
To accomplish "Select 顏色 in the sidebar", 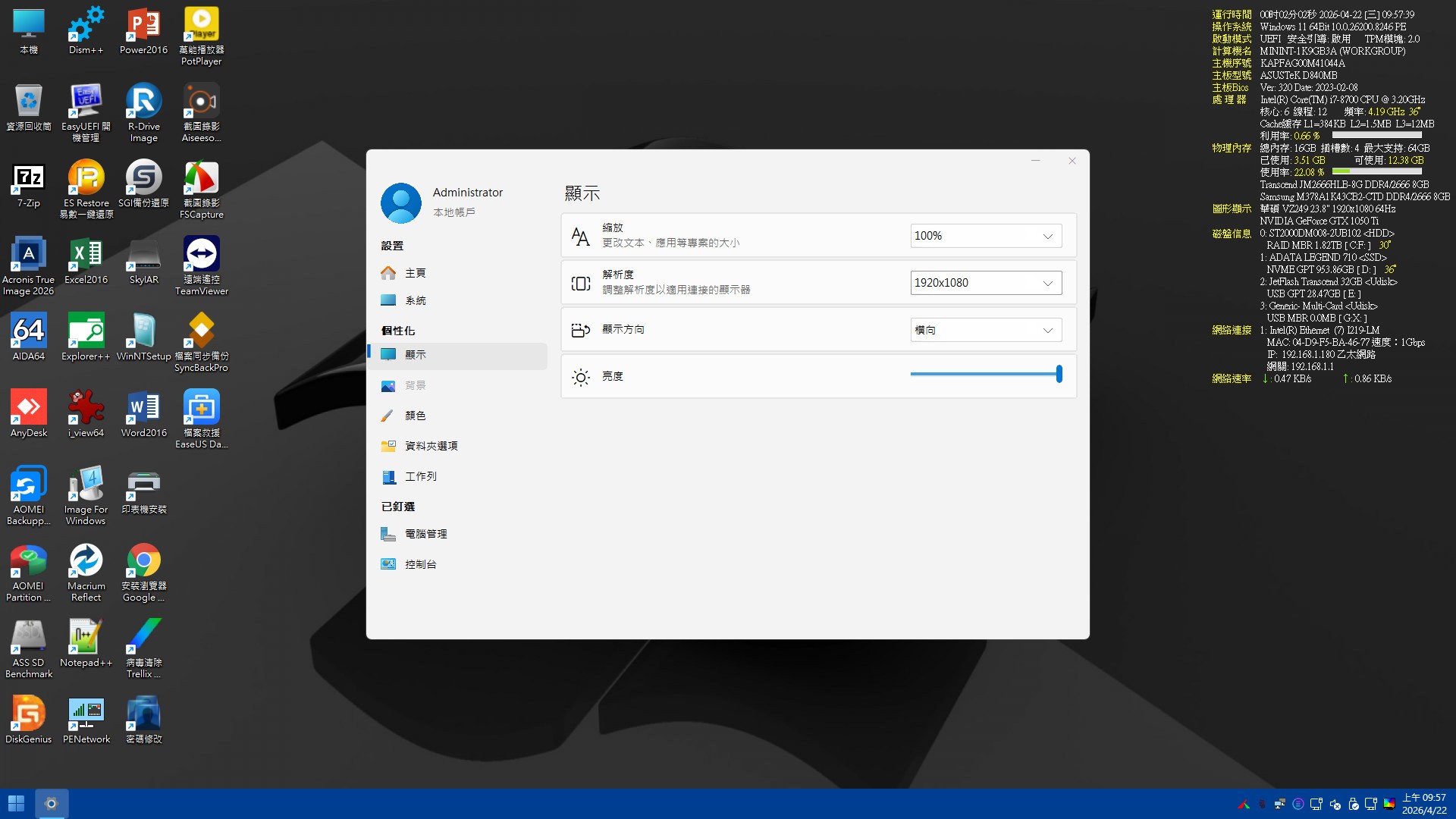I will pyautogui.click(x=415, y=416).
